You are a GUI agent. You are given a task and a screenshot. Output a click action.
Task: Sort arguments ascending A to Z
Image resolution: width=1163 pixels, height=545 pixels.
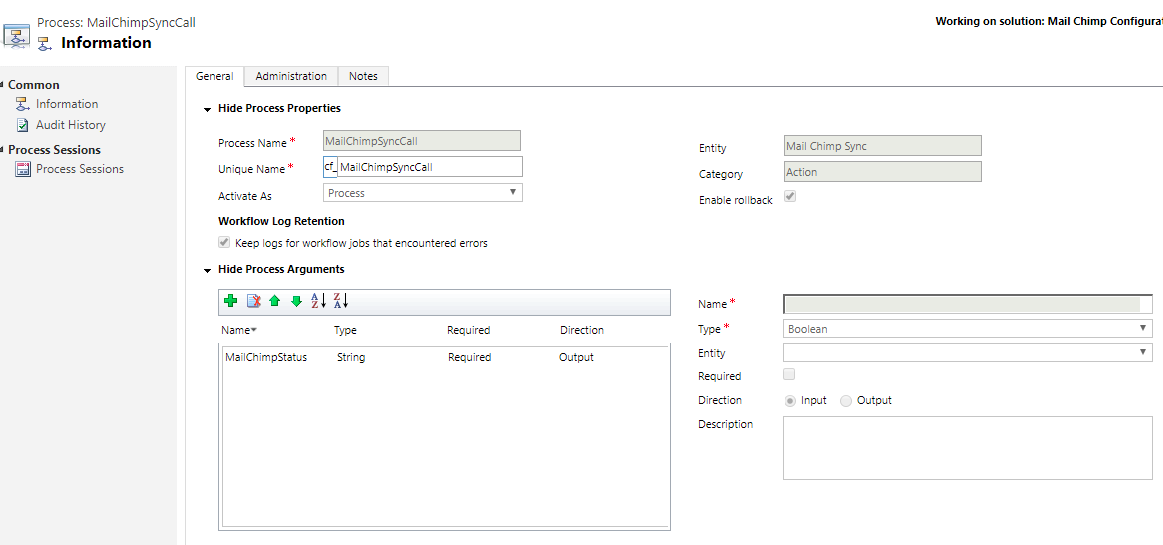318,300
